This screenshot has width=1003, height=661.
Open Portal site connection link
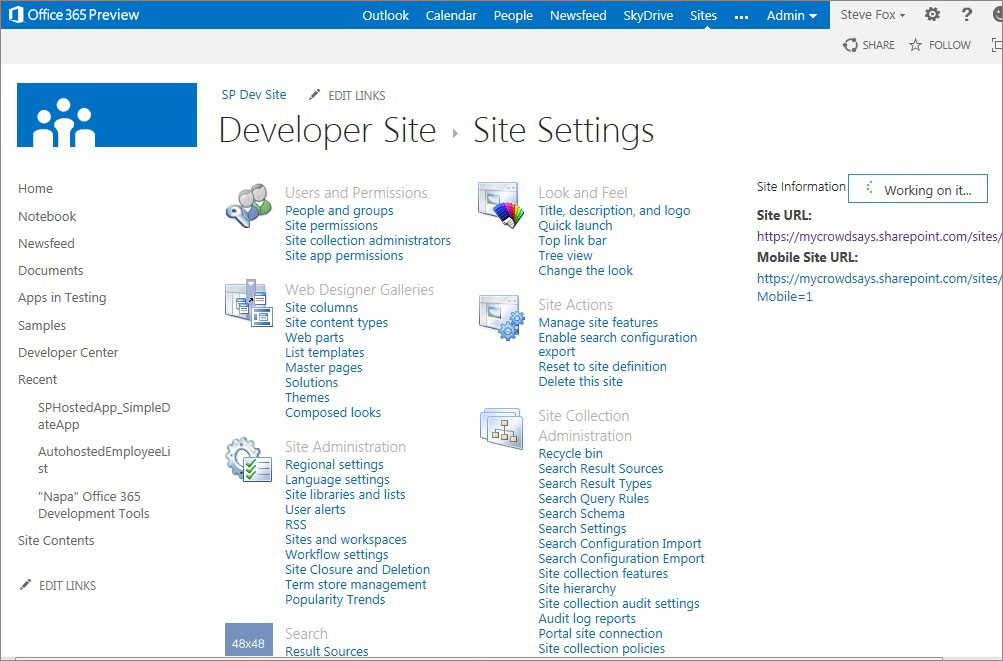[x=600, y=633]
